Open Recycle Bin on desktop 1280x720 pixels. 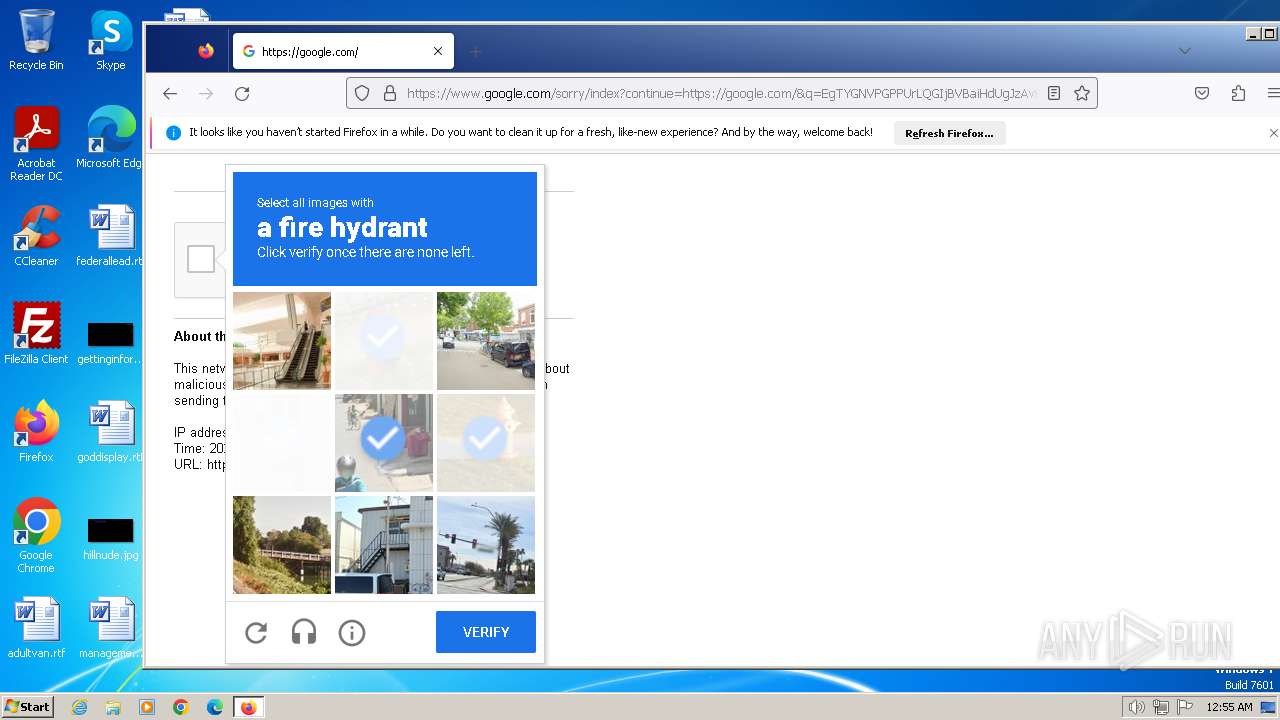click(36, 40)
